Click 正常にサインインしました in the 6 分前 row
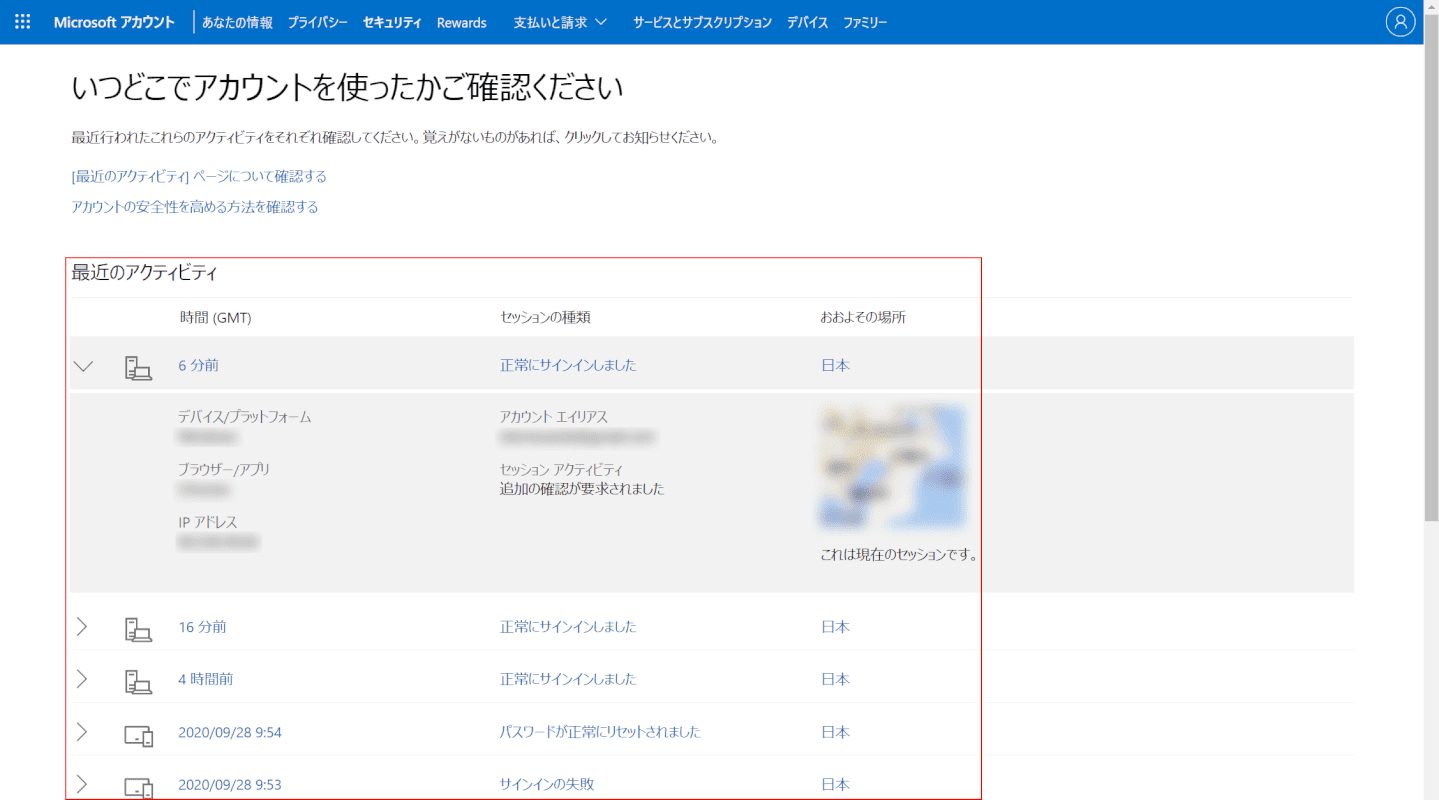This screenshot has width=1439, height=800. pos(568,365)
